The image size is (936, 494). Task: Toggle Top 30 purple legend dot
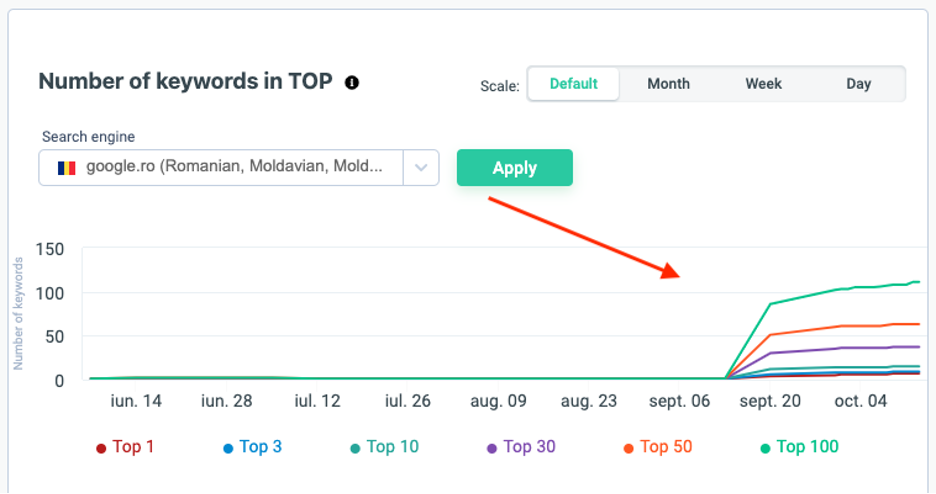pos(492,448)
